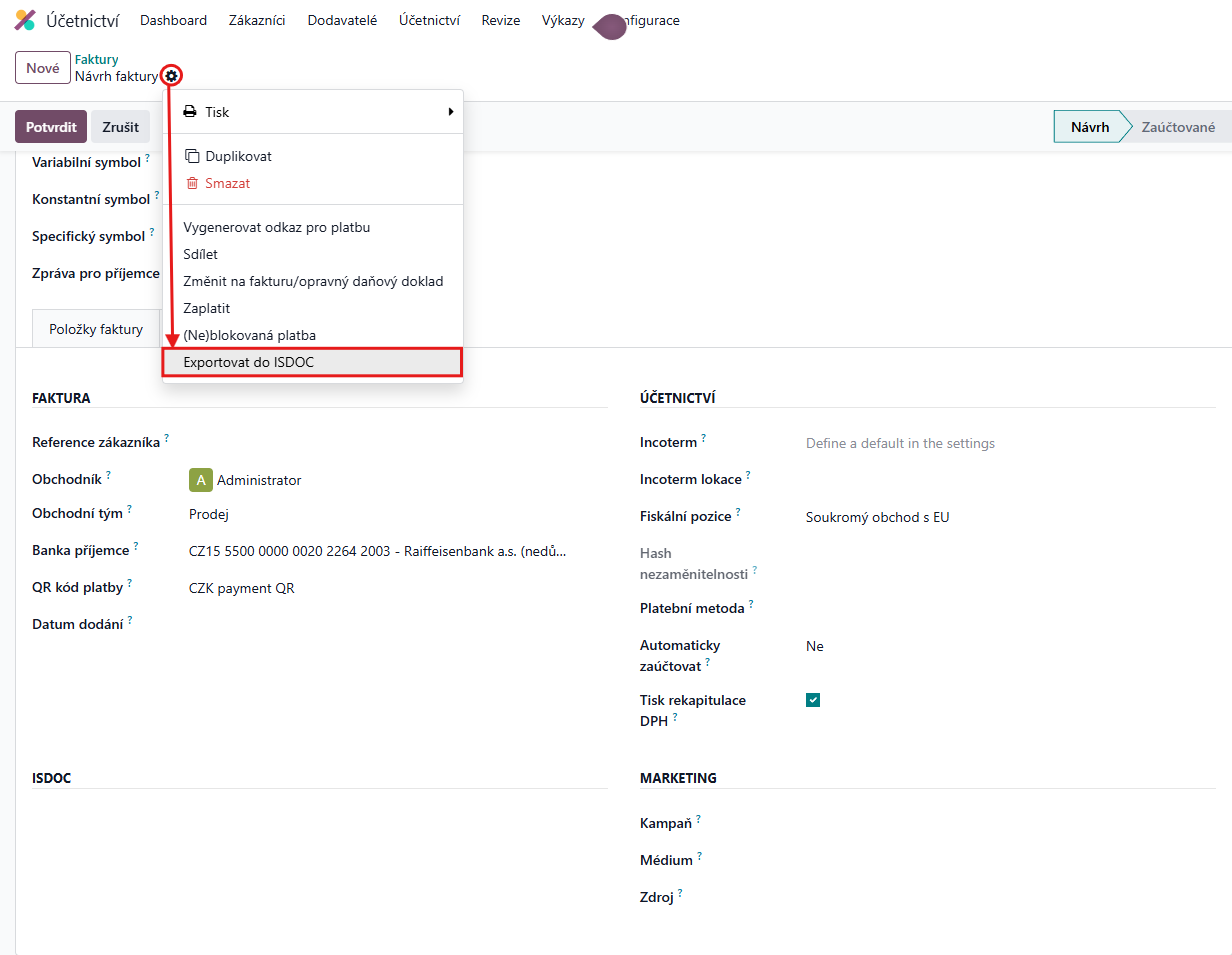Show help tooltip for Zdroj

(681, 893)
